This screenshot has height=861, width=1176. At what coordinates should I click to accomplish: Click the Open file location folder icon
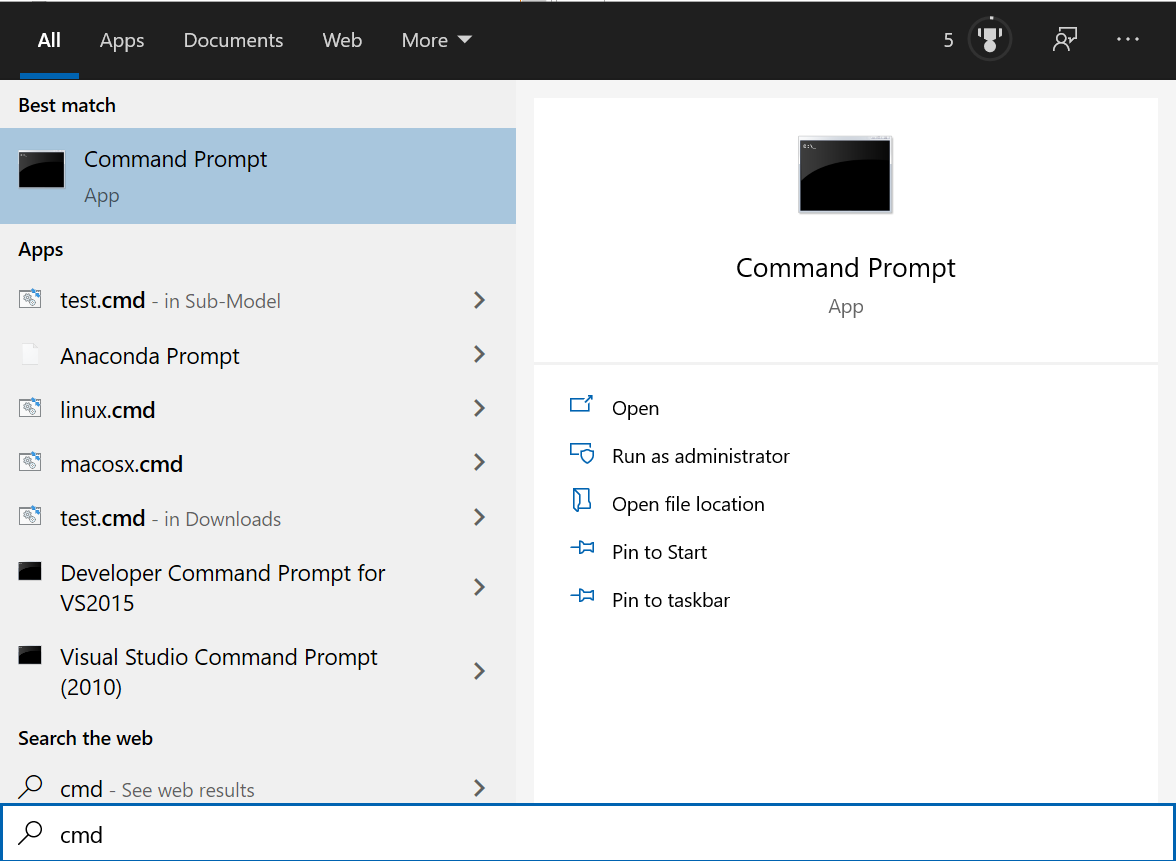click(x=581, y=502)
